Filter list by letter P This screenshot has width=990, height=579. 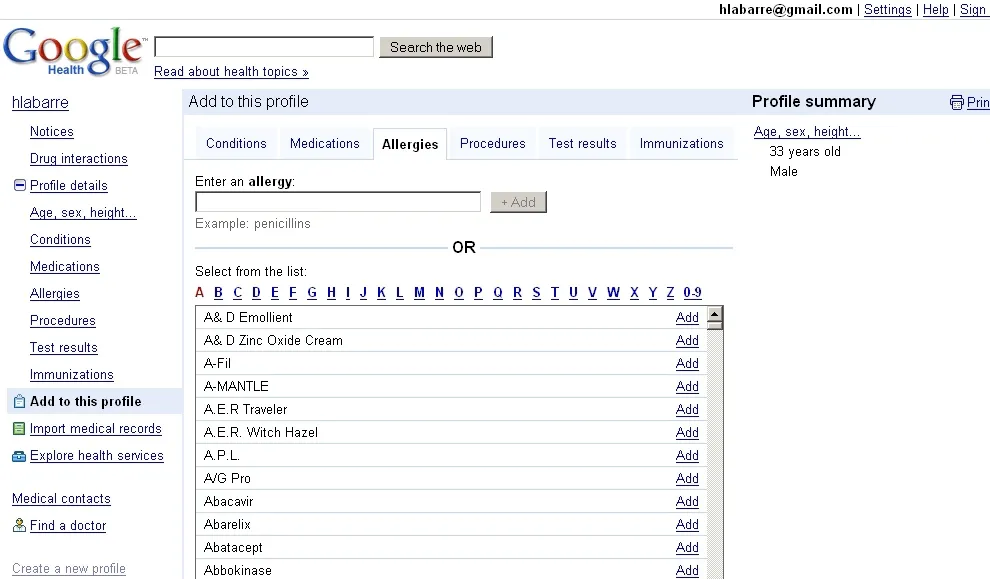[478, 292]
